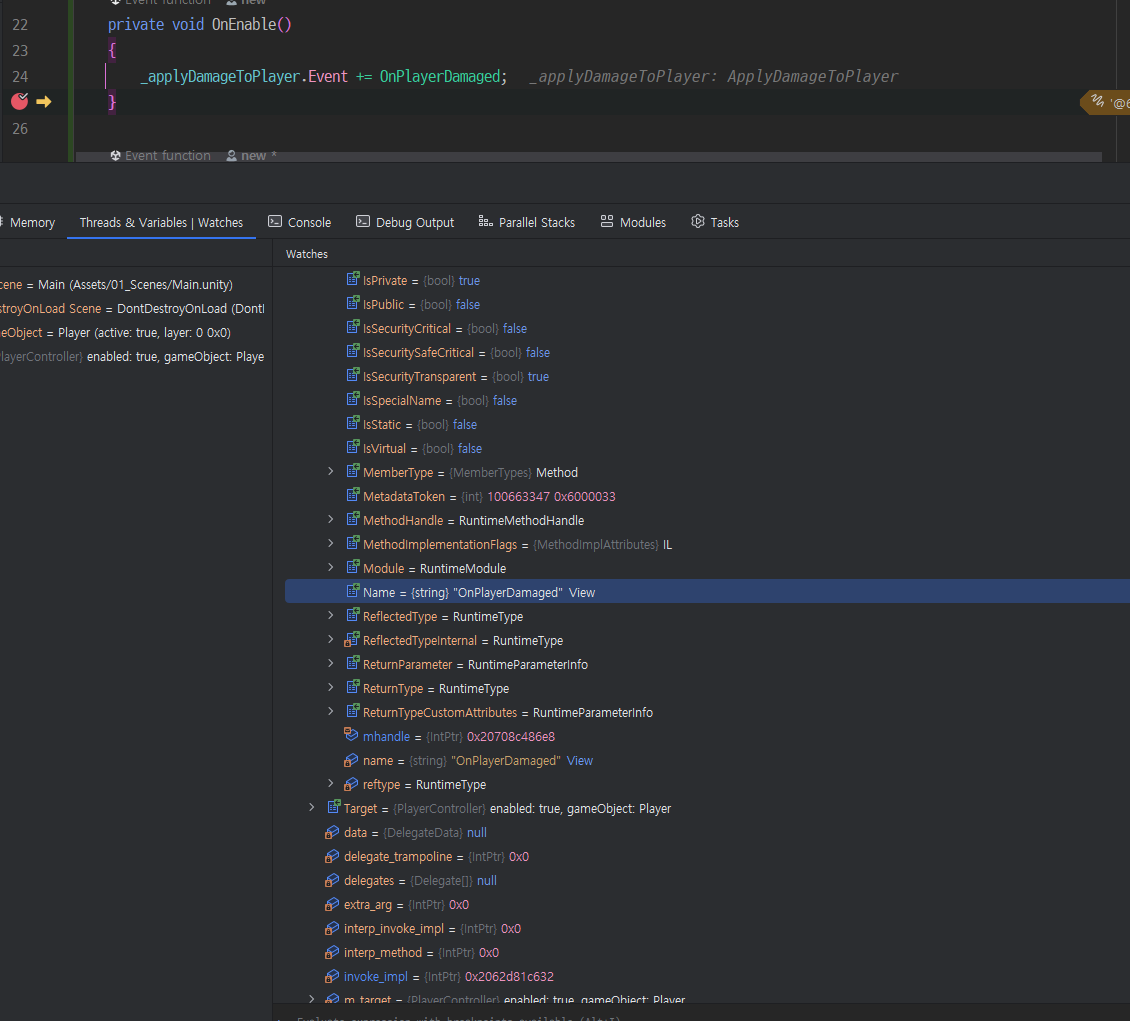The height and width of the screenshot is (1021, 1130).
Task: Click the Watches panel header
Action: tap(306, 254)
